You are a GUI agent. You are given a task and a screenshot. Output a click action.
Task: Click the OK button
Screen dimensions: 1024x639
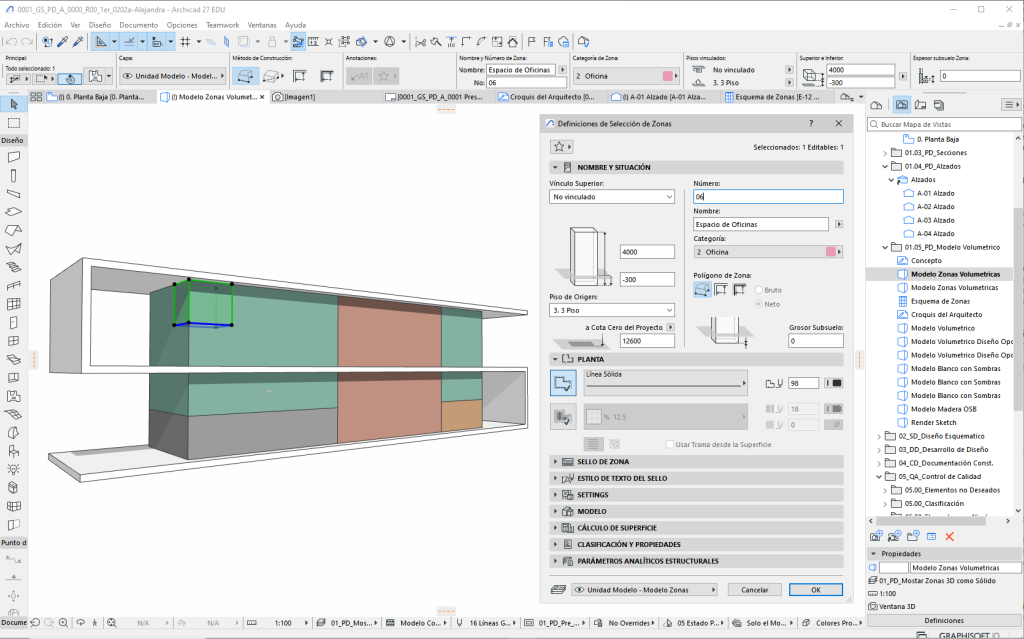[x=815, y=590]
